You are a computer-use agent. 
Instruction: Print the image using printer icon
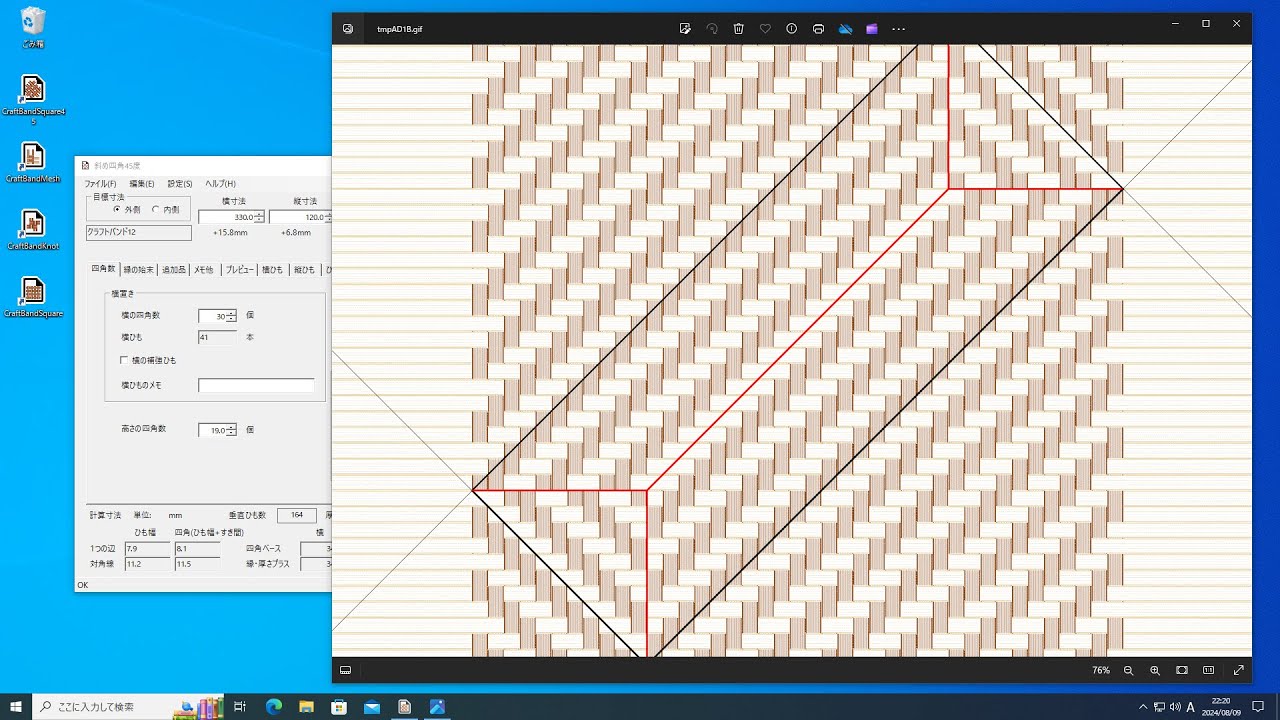(x=818, y=29)
